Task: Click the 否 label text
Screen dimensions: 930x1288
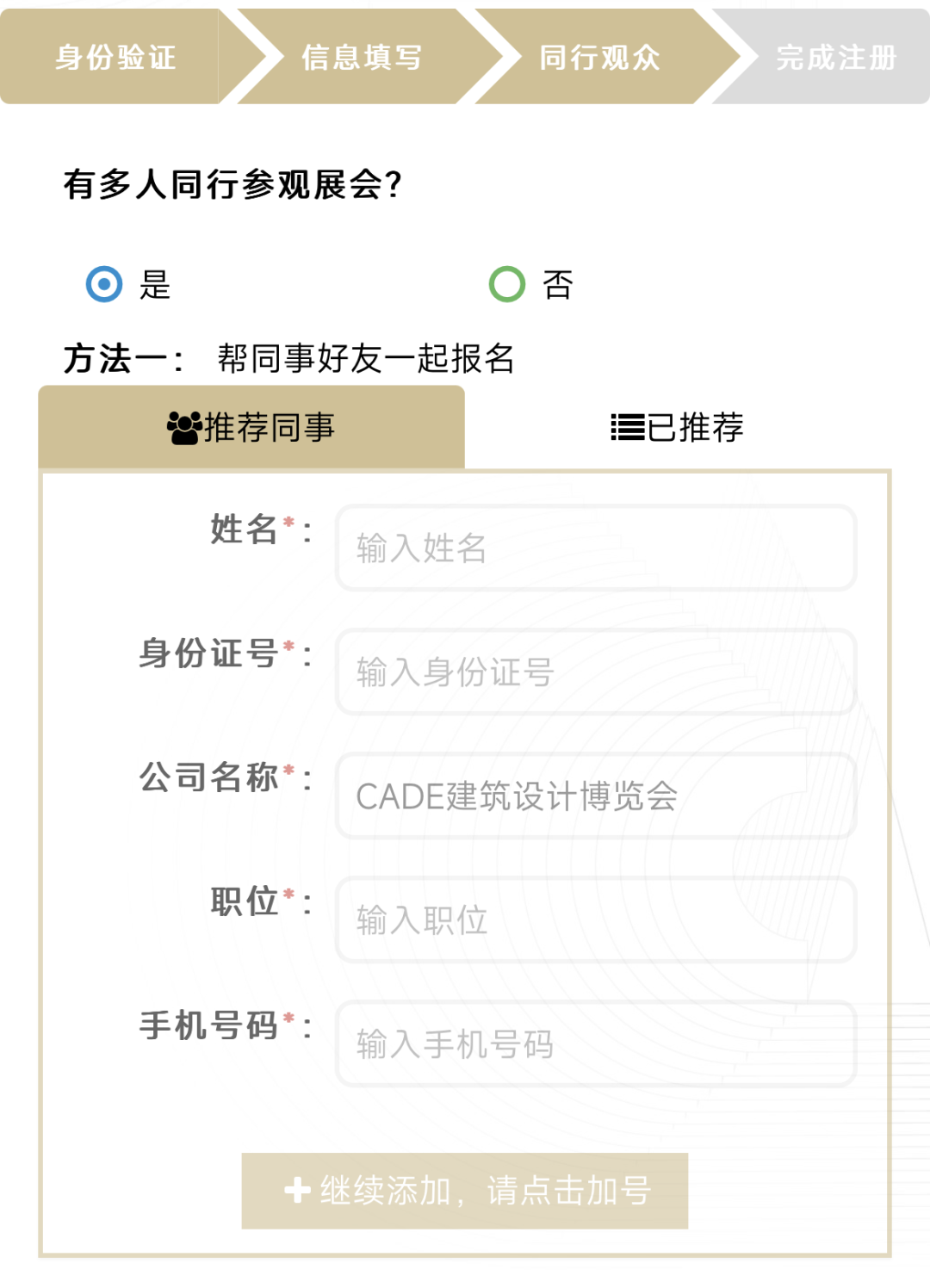Action: (x=558, y=285)
